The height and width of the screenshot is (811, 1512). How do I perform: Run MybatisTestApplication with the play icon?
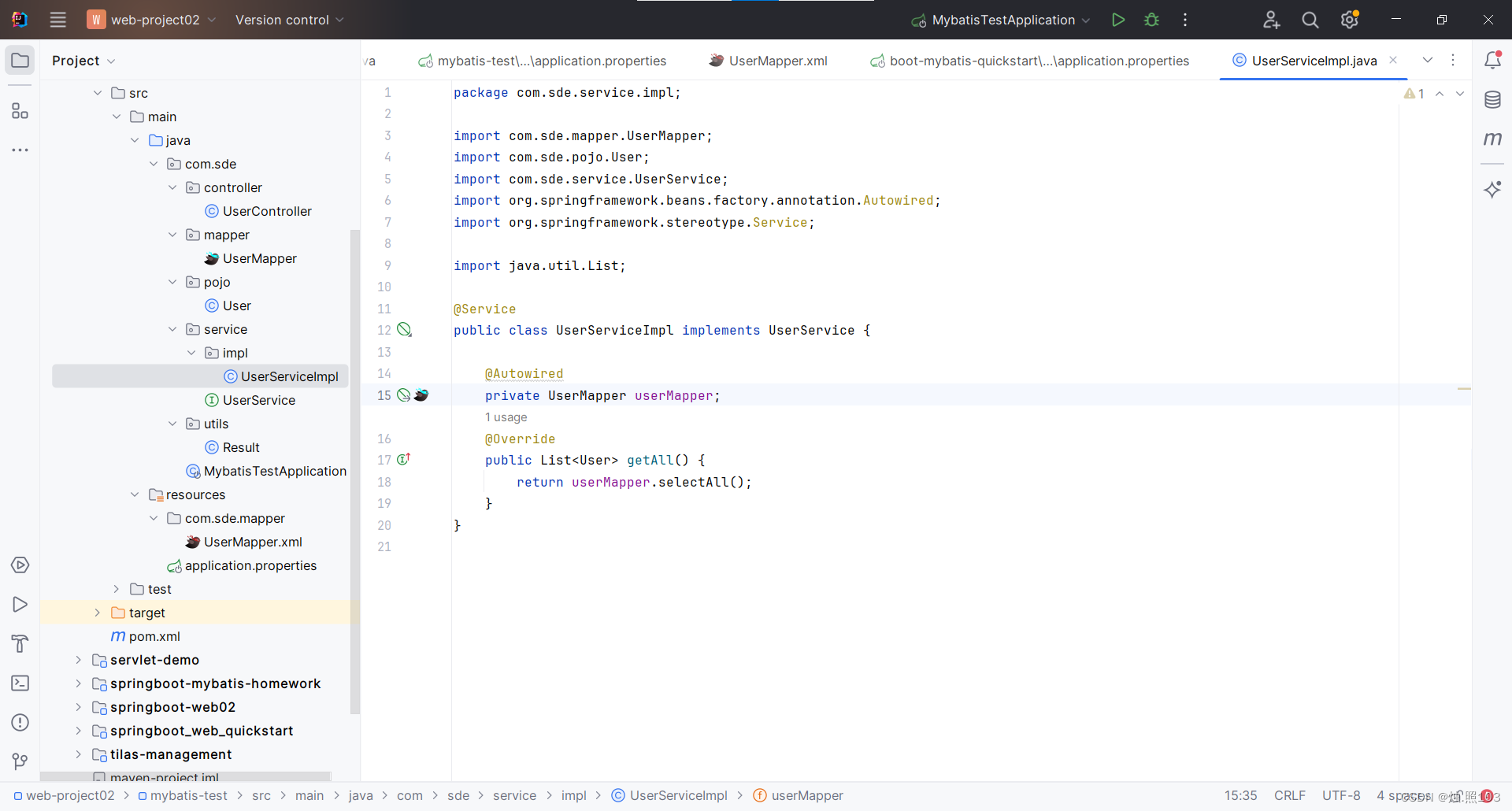(1117, 20)
